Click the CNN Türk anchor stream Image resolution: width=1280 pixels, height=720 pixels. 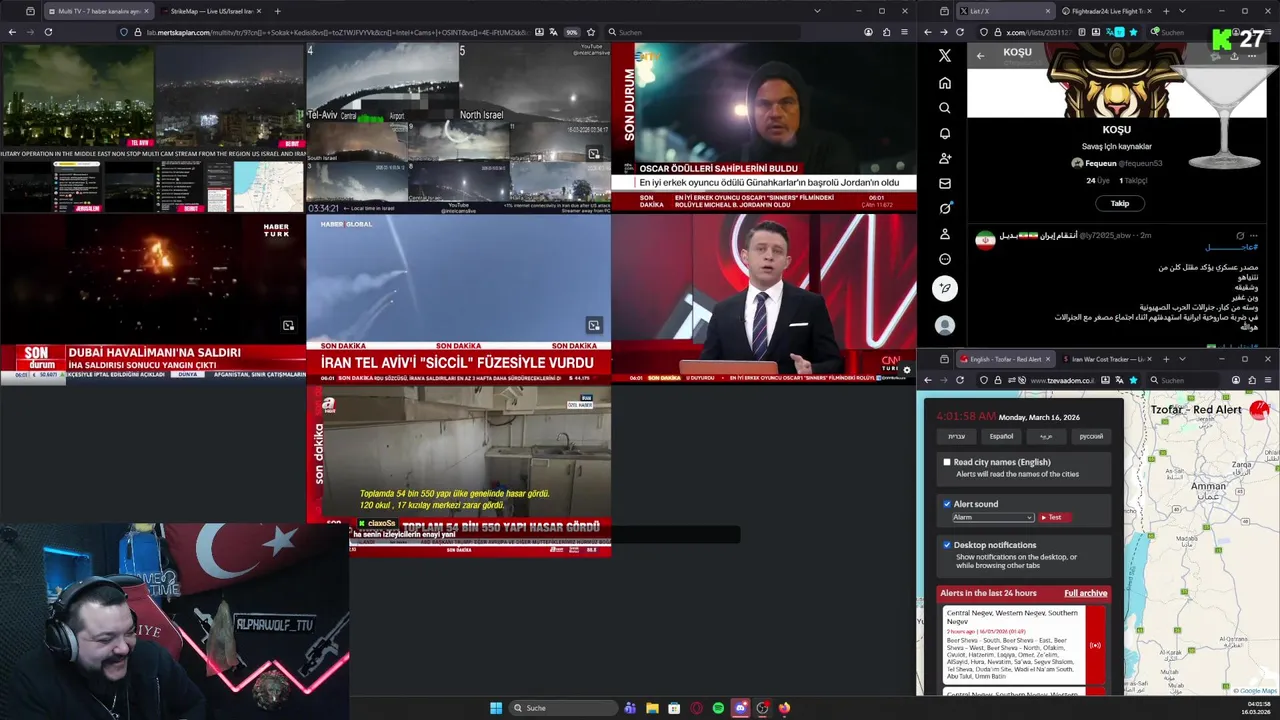(x=764, y=298)
